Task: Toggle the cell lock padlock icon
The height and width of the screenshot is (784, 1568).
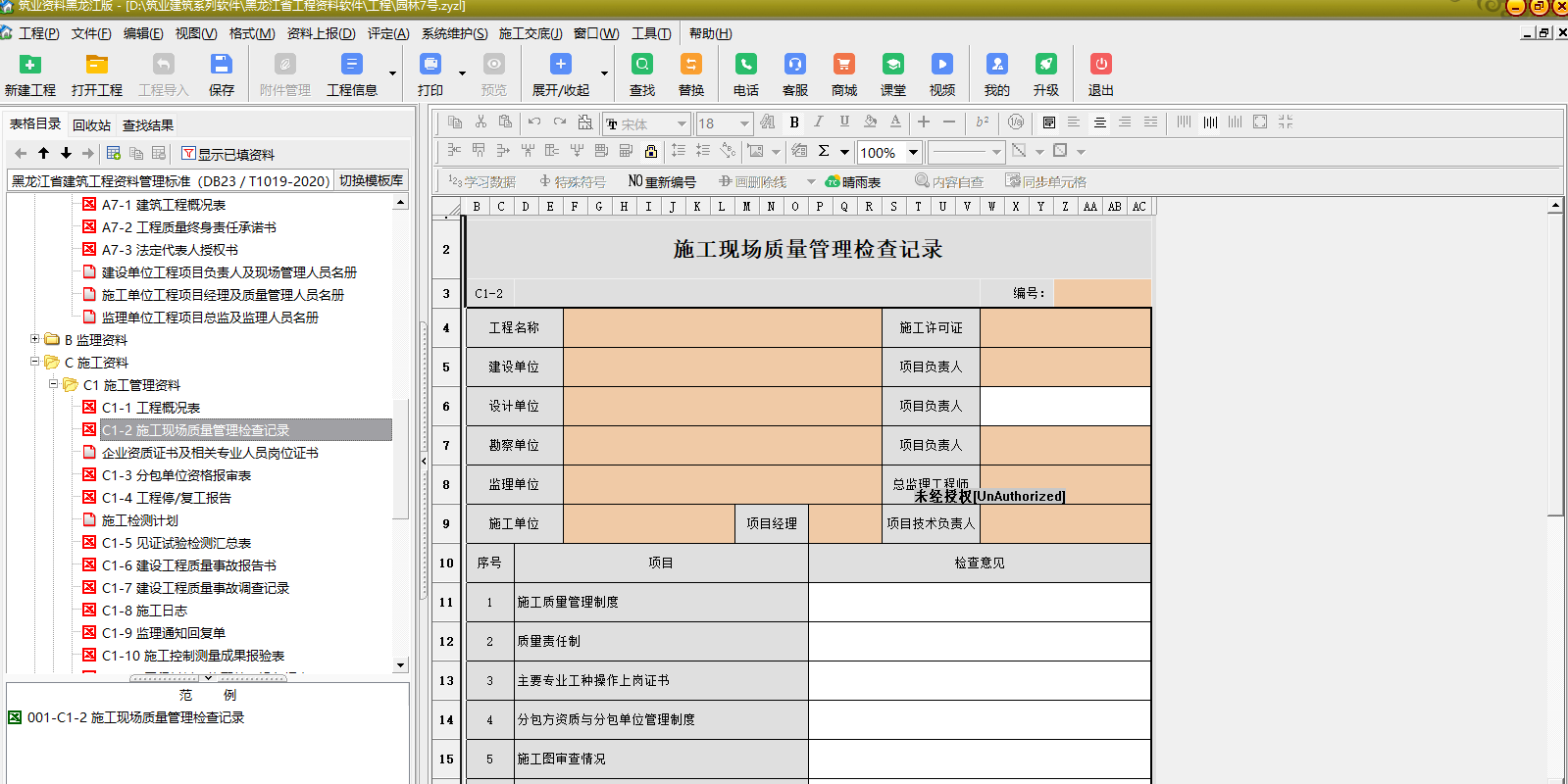Action: pos(651,151)
